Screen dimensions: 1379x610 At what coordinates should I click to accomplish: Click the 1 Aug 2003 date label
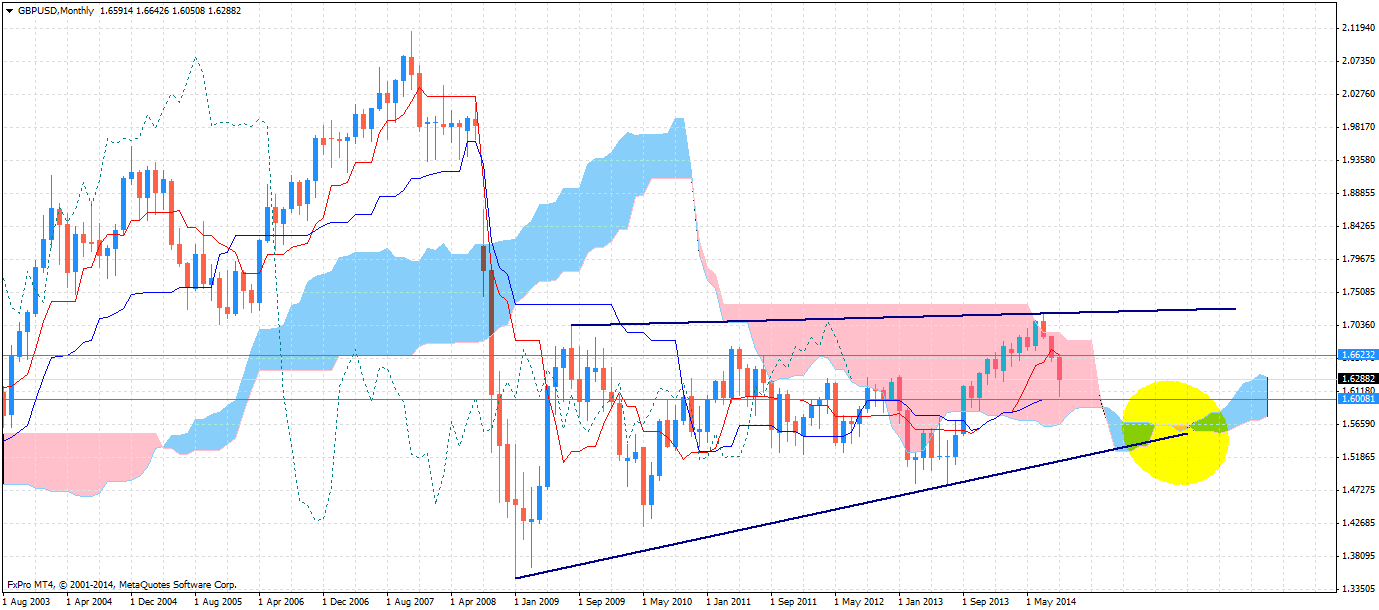27,603
